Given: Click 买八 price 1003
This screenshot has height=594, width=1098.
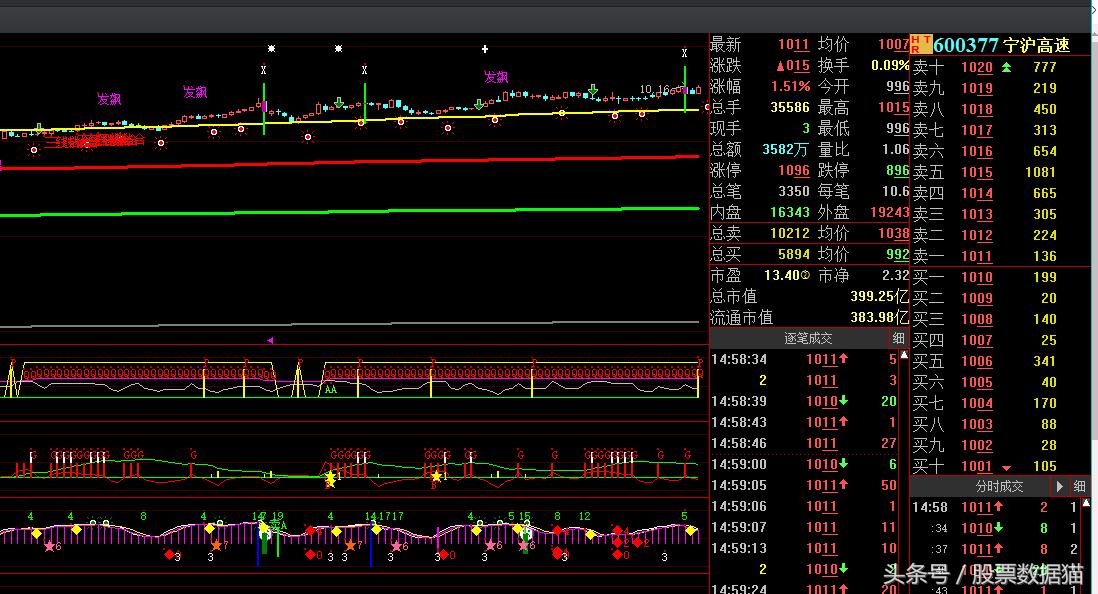Looking at the screenshot, I should [977, 424].
